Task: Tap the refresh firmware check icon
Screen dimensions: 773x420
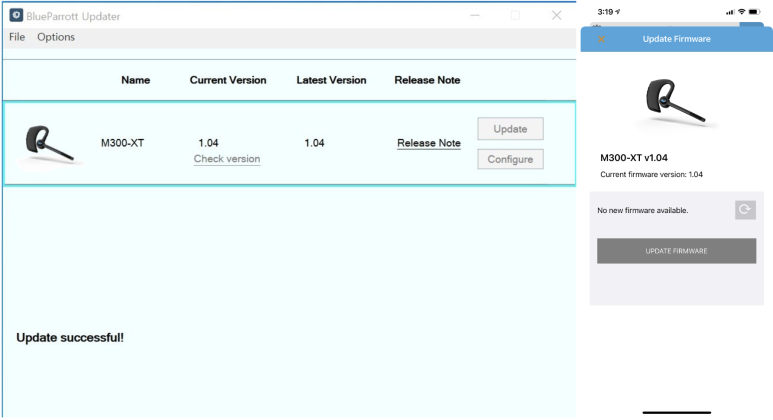Action: coord(745,210)
